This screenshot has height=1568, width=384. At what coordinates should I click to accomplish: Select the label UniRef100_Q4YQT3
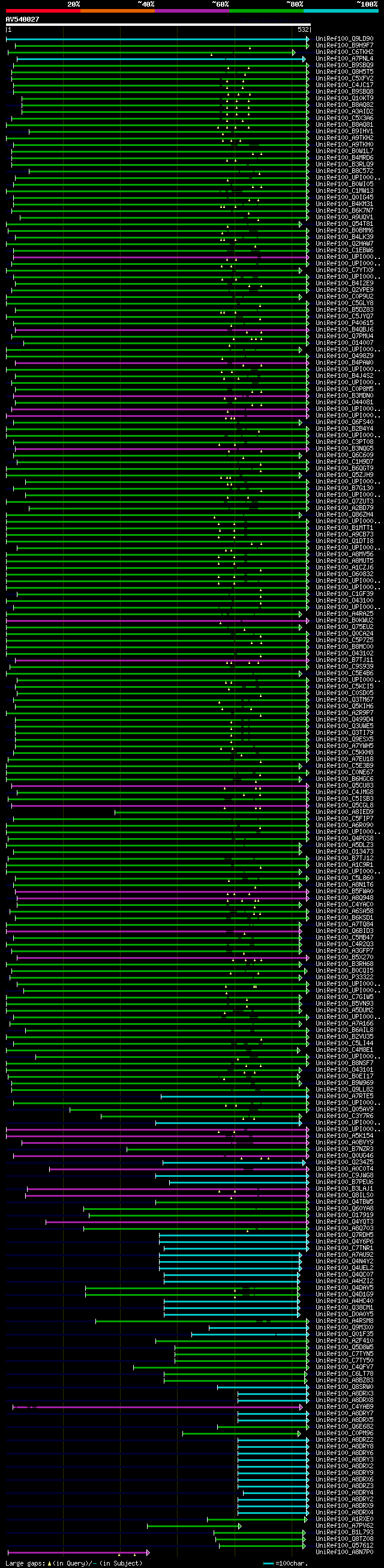[344, 1221]
